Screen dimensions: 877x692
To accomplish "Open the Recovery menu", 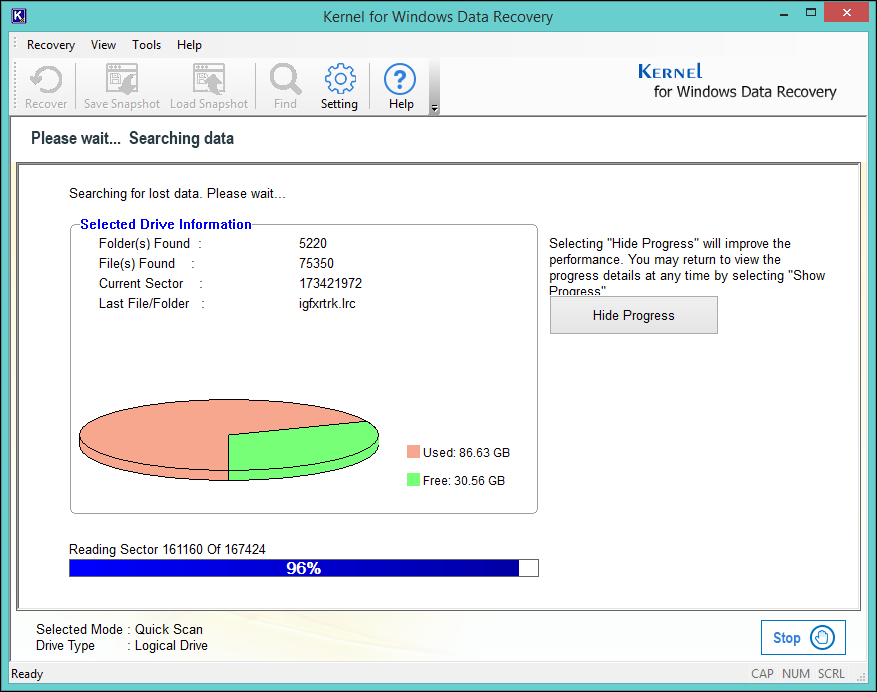I will (x=51, y=45).
